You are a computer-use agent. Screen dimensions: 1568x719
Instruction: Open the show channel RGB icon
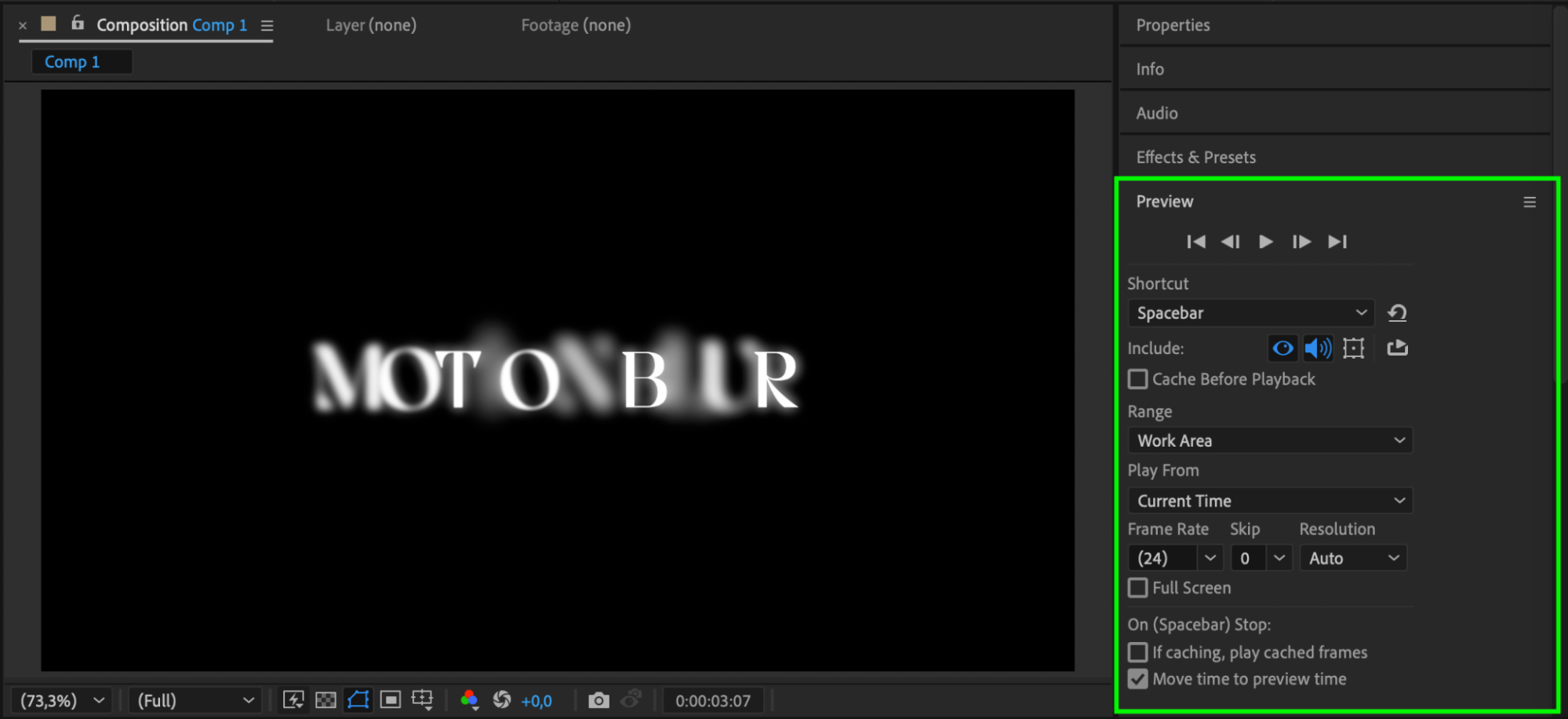coord(470,700)
